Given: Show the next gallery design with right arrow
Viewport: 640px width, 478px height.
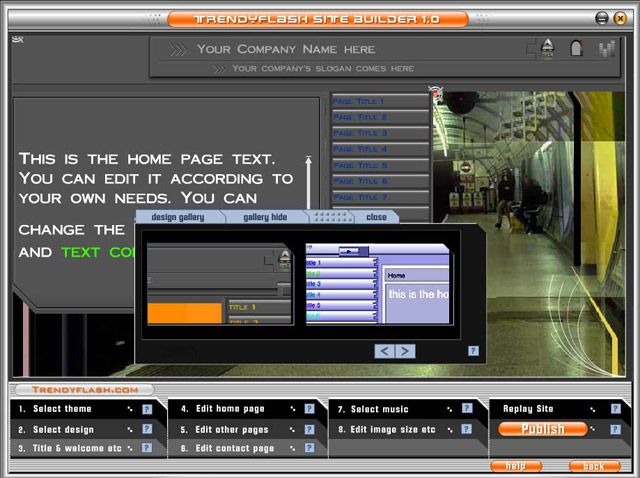Looking at the screenshot, I should pyautogui.click(x=405, y=351).
